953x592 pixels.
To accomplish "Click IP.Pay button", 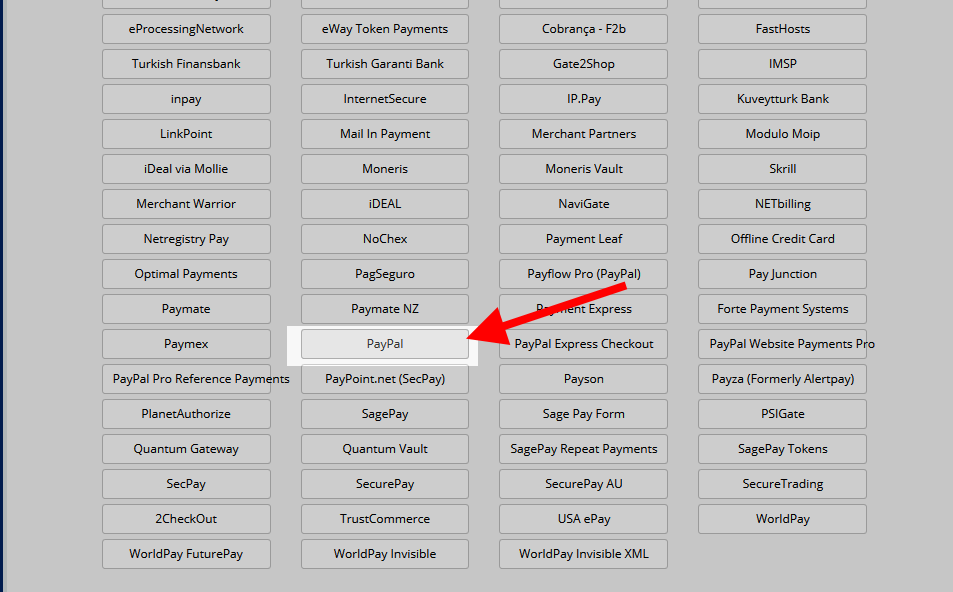I will point(583,99).
